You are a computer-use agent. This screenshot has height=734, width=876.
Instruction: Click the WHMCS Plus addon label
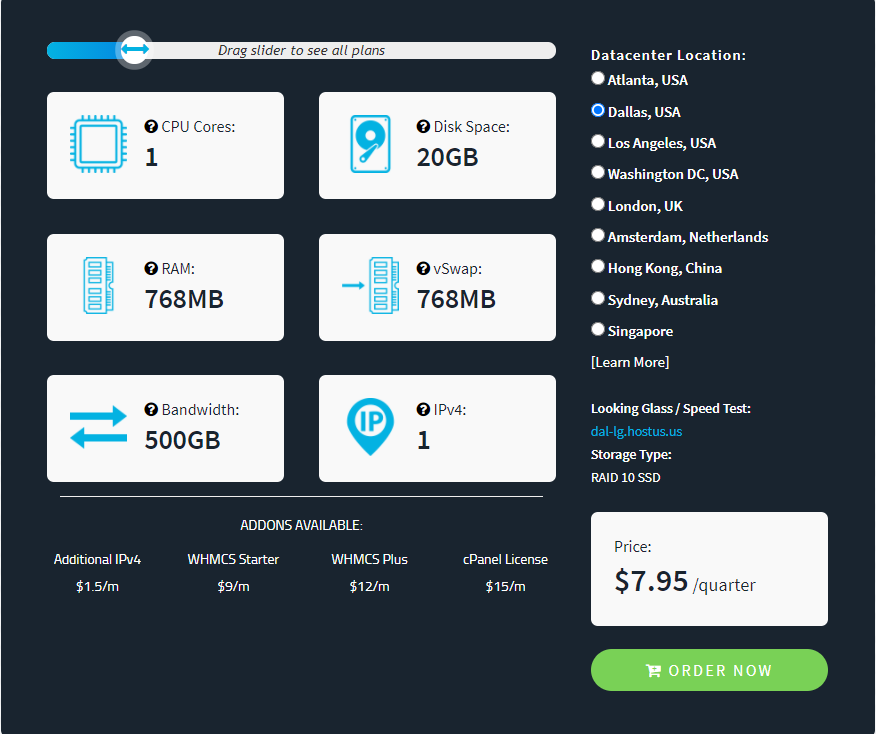pos(369,559)
